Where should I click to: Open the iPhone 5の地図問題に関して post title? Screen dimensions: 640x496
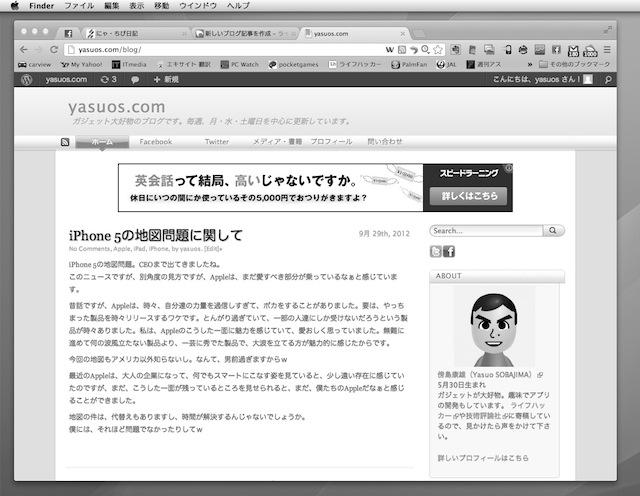coord(156,236)
